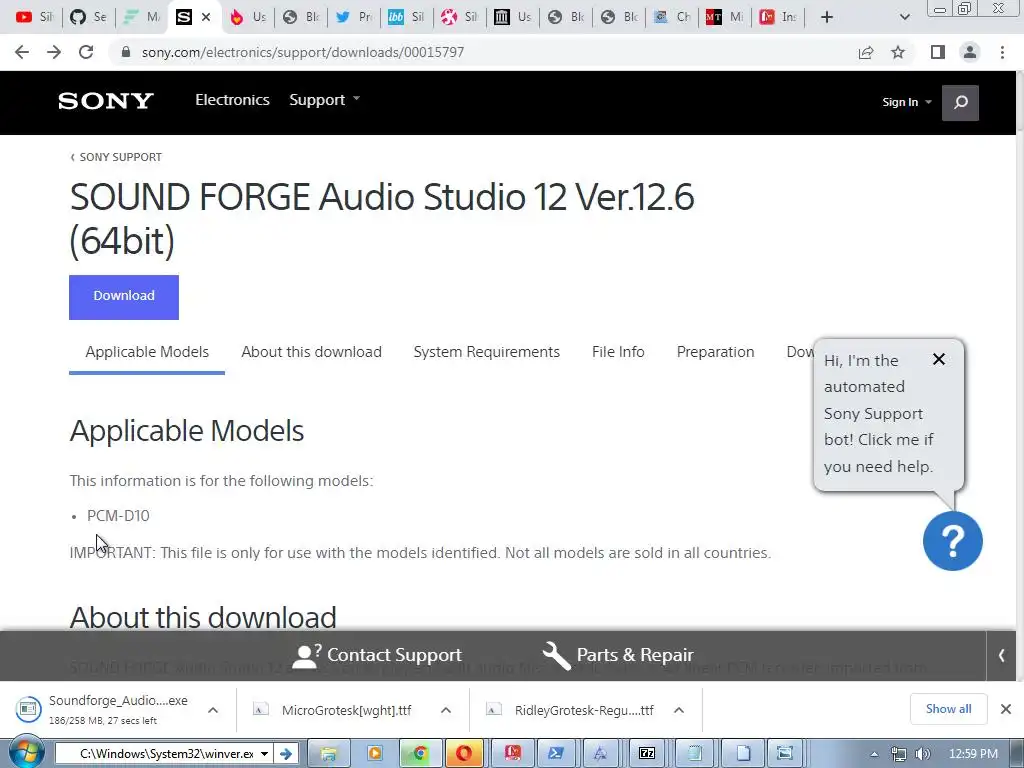The image size is (1024, 768).
Task: Expand options for MicroGrotesk download
Action: pos(446,710)
